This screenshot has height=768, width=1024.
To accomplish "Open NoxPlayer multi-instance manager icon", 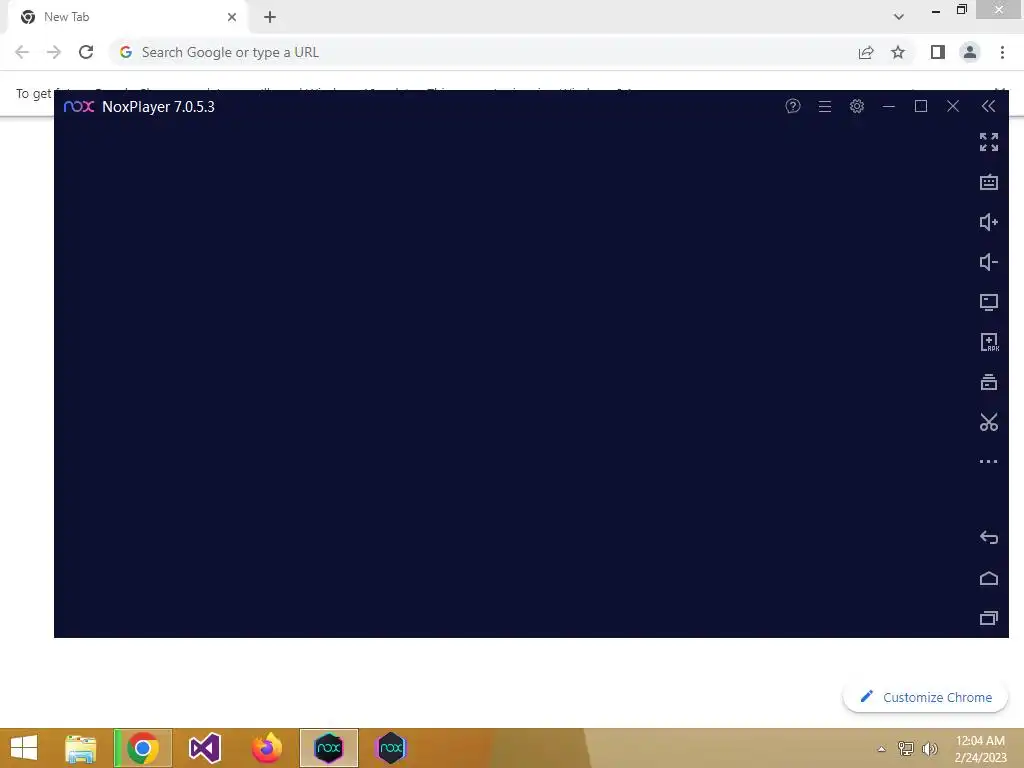I will [989, 382].
